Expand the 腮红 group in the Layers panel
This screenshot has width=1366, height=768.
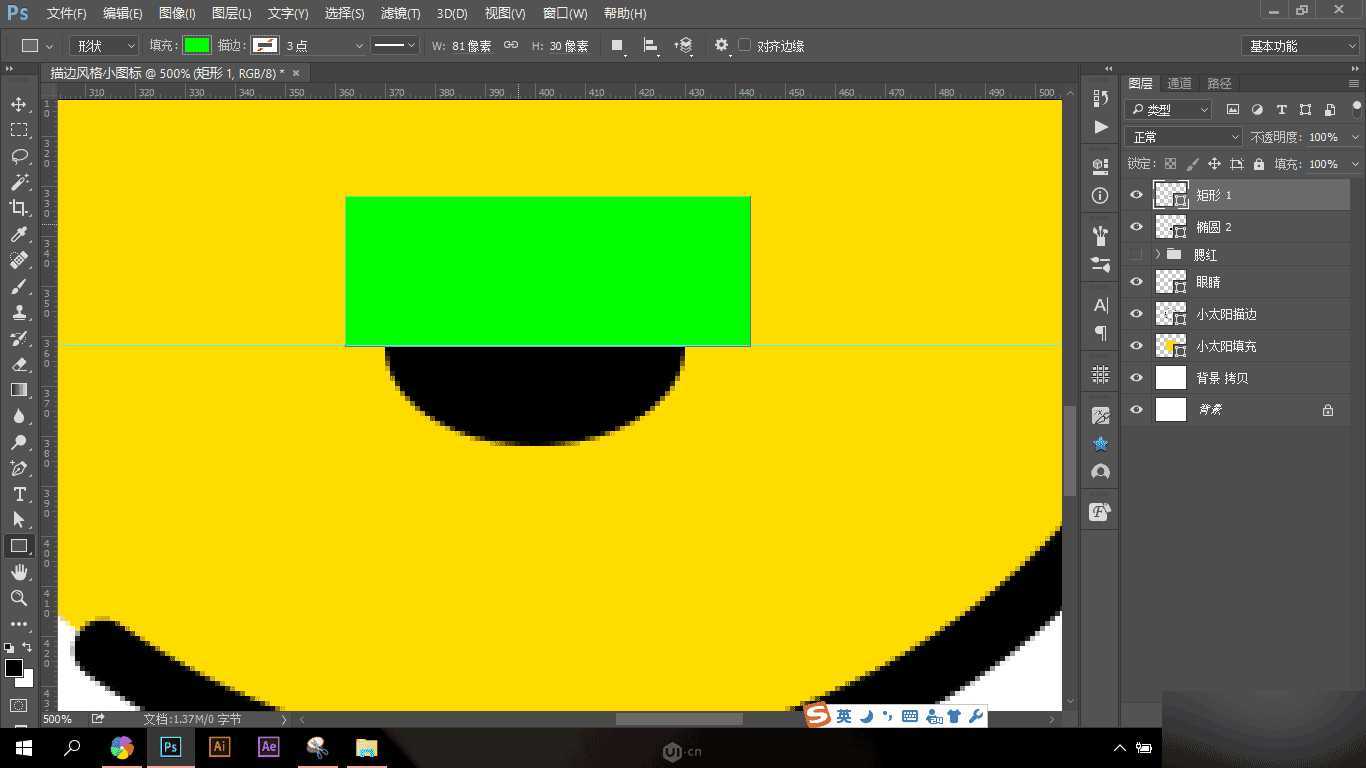pos(1157,254)
